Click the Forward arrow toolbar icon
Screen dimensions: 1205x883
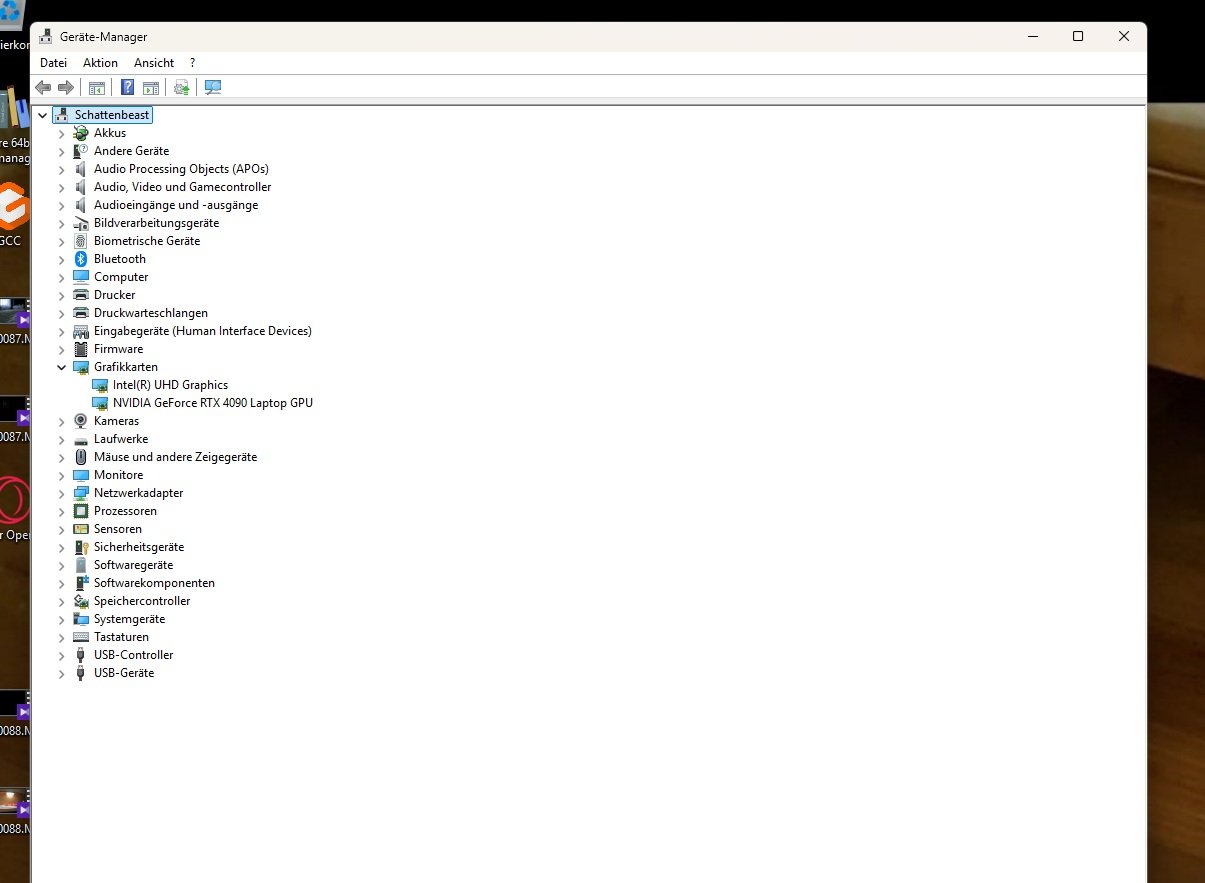66,87
